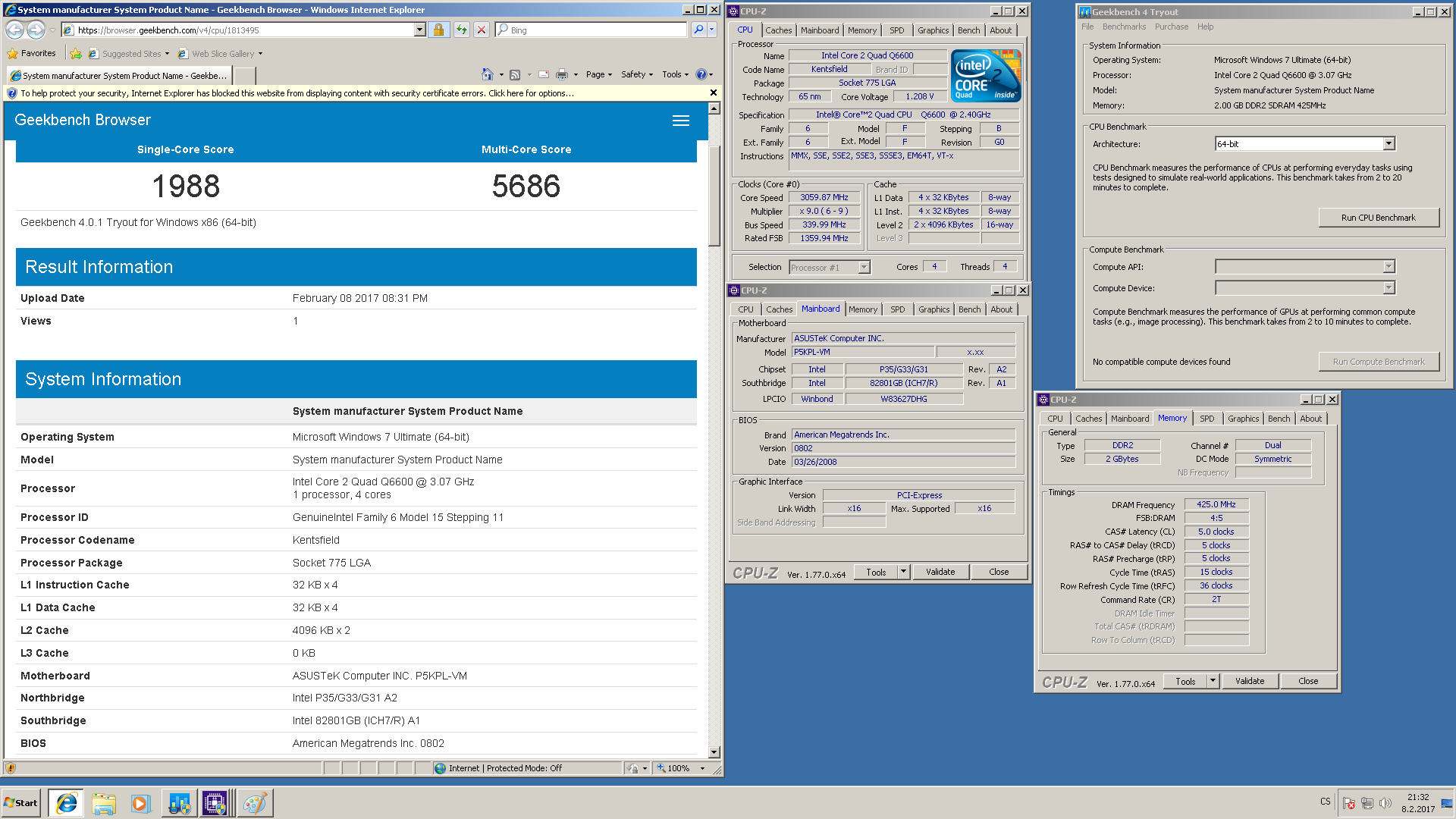Open Windows Explorer folder on taskbar

click(x=104, y=803)
